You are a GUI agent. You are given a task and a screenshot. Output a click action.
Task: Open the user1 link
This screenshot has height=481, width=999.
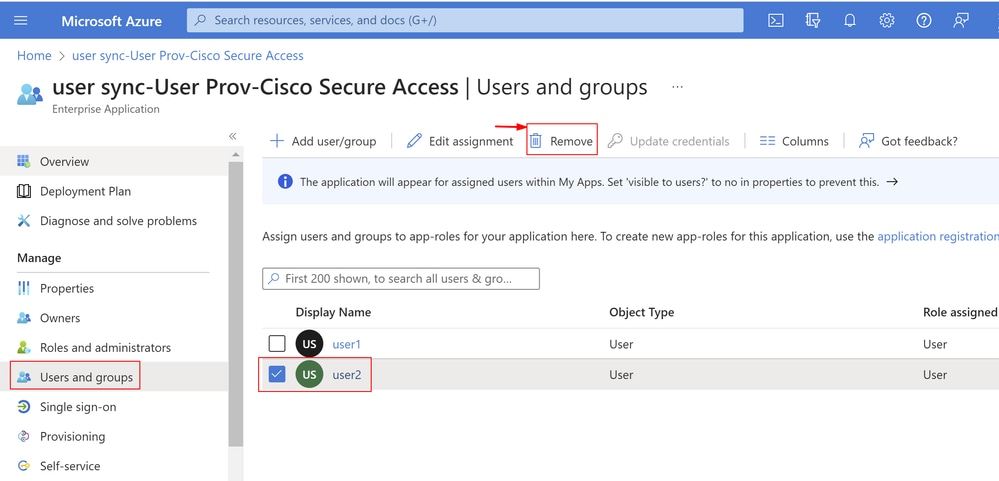click(x=347, y=344)
